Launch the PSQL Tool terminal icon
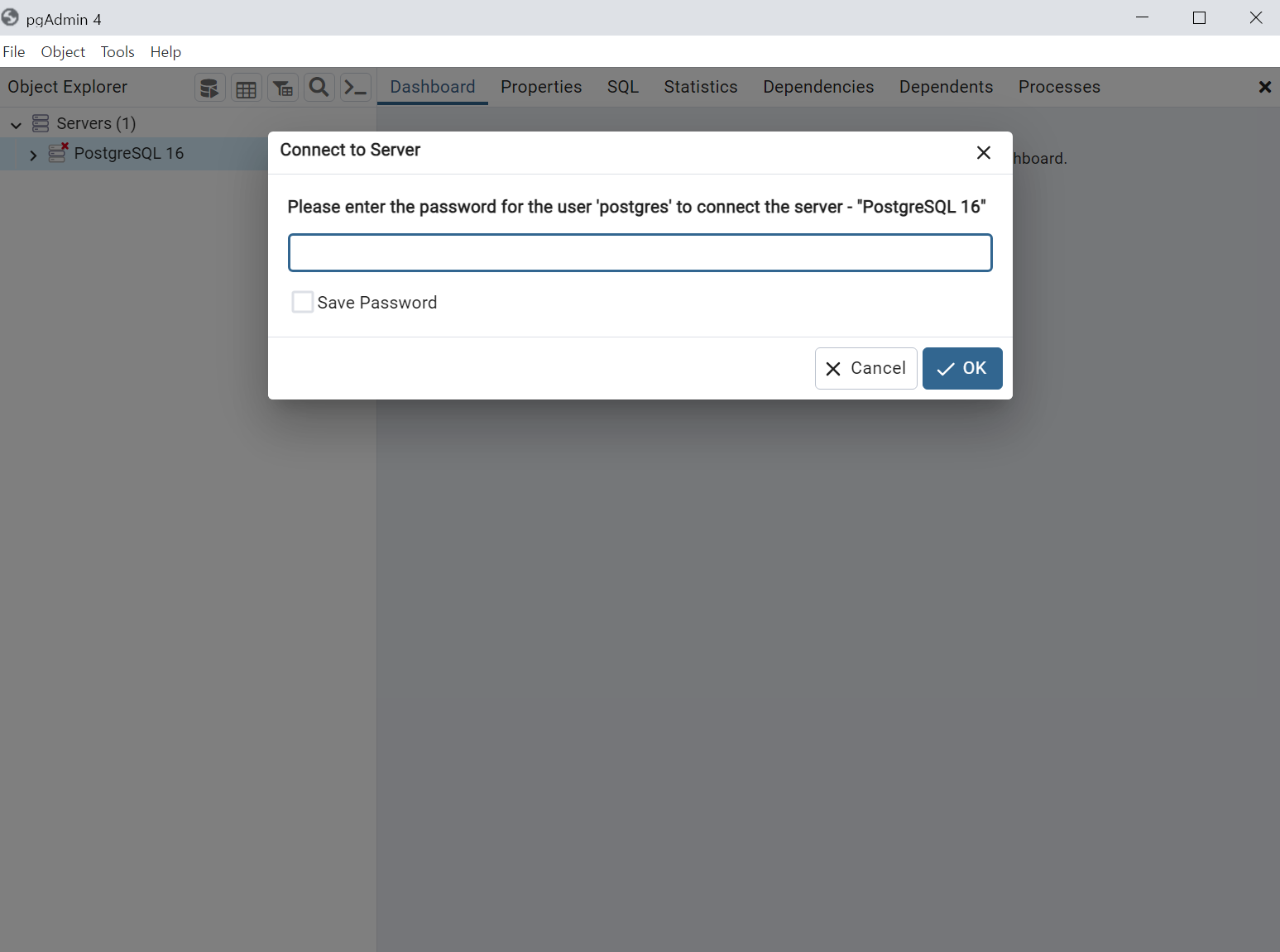 (355, 88)
